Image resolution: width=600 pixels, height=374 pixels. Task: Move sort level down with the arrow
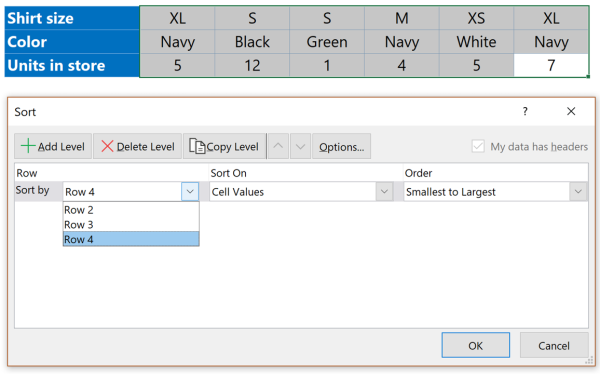pyautogui.click(x=300, y=146)
